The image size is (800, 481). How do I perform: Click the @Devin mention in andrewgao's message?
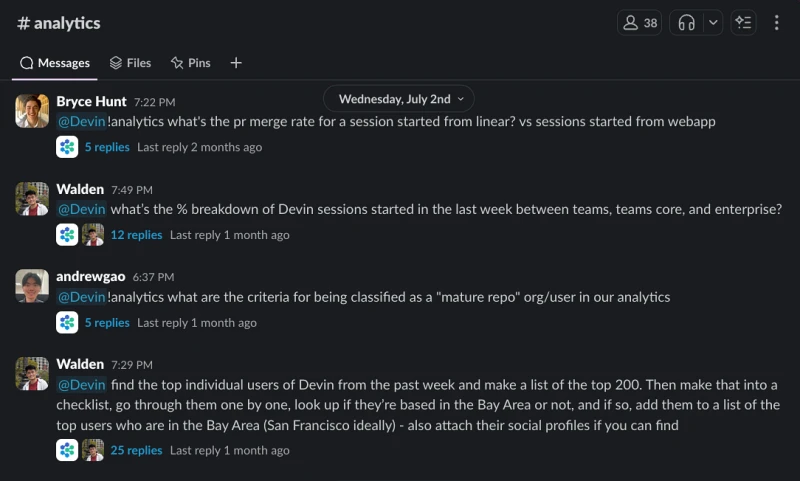click(82, 297)
